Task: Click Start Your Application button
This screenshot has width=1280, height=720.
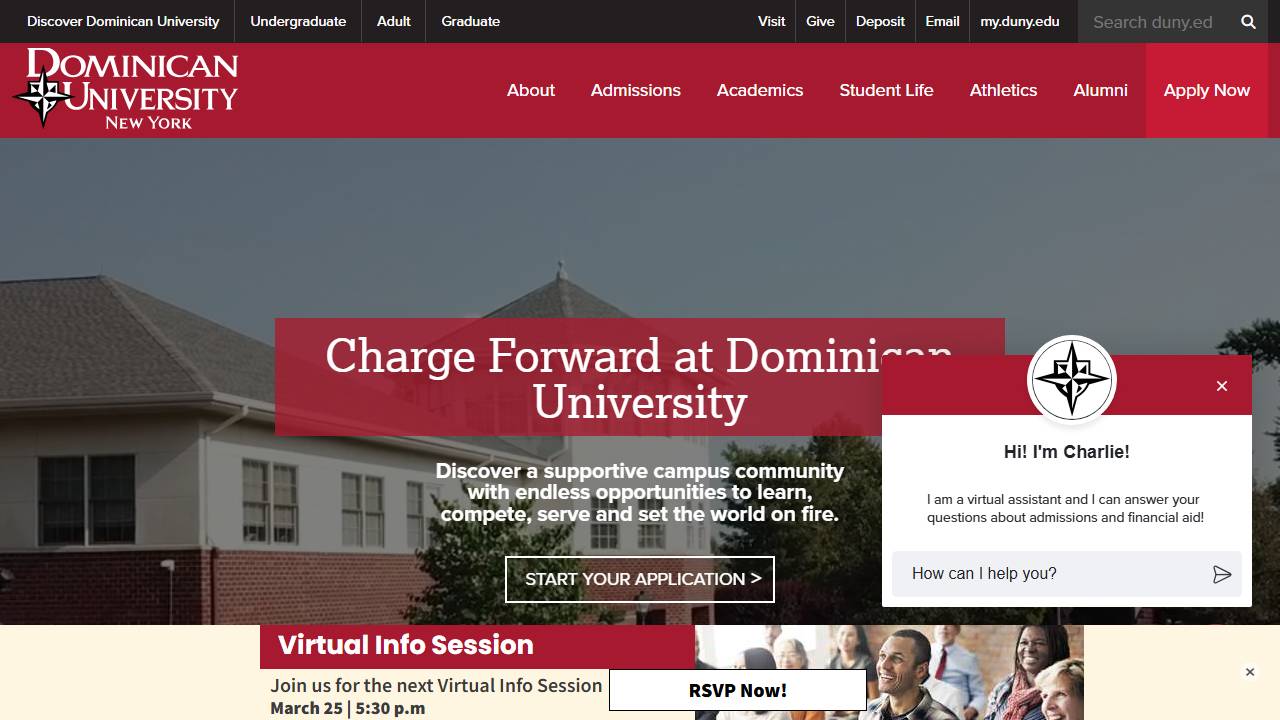Action: coord(640,579)
